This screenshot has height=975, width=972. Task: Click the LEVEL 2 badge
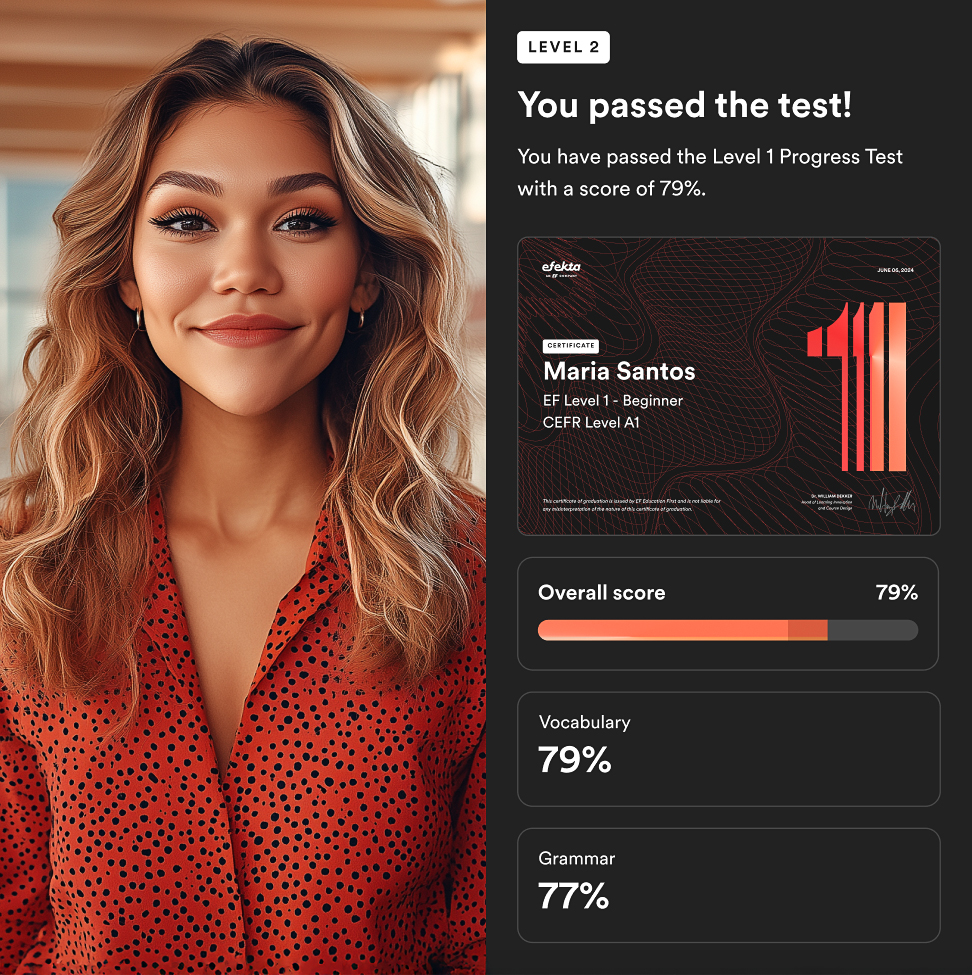(563, 47)
